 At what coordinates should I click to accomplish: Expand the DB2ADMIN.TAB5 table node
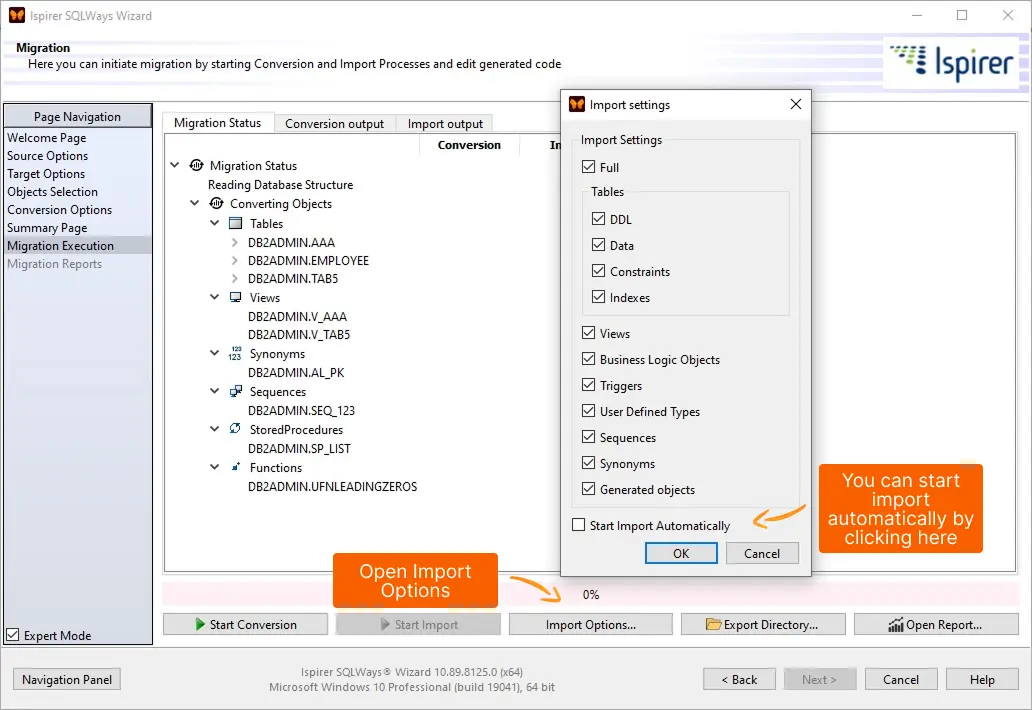tap(235, 278)
